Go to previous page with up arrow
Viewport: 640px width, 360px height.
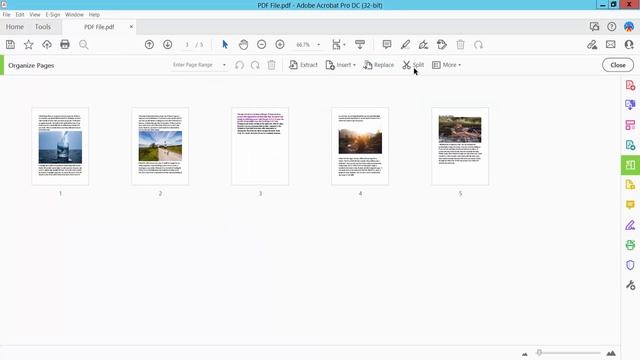click(149, 44)
